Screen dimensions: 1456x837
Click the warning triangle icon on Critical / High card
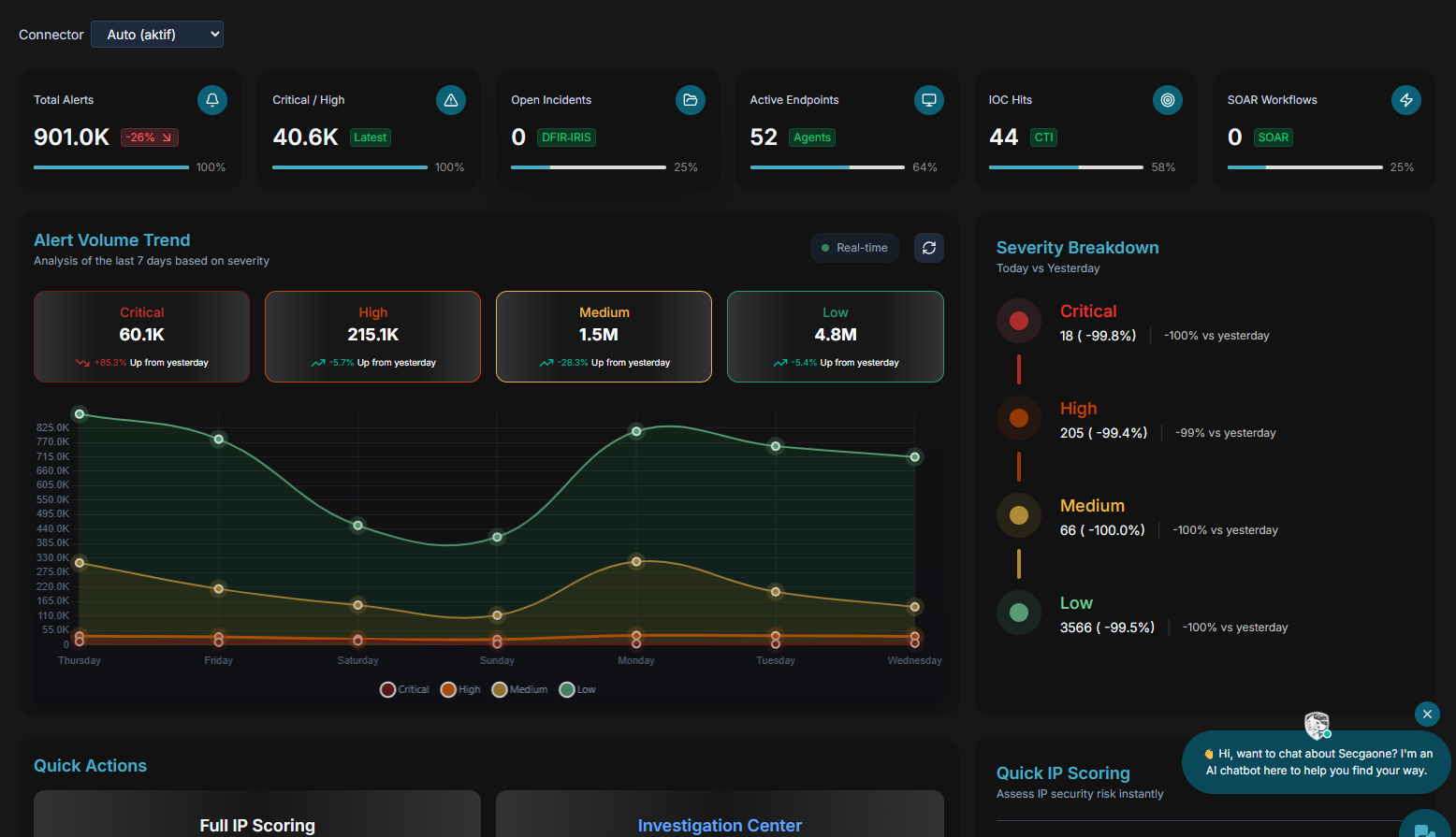pos(451,100)
